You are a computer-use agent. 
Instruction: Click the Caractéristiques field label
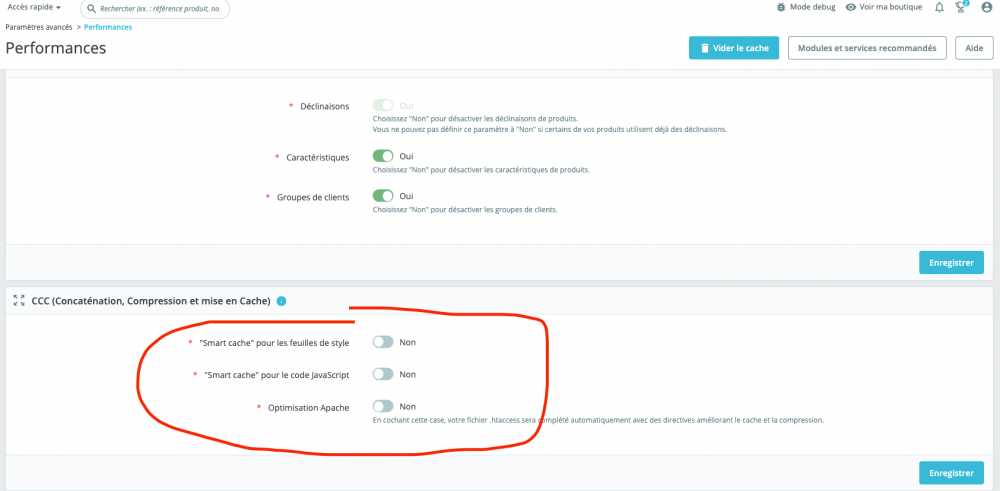tap(317, 157)
